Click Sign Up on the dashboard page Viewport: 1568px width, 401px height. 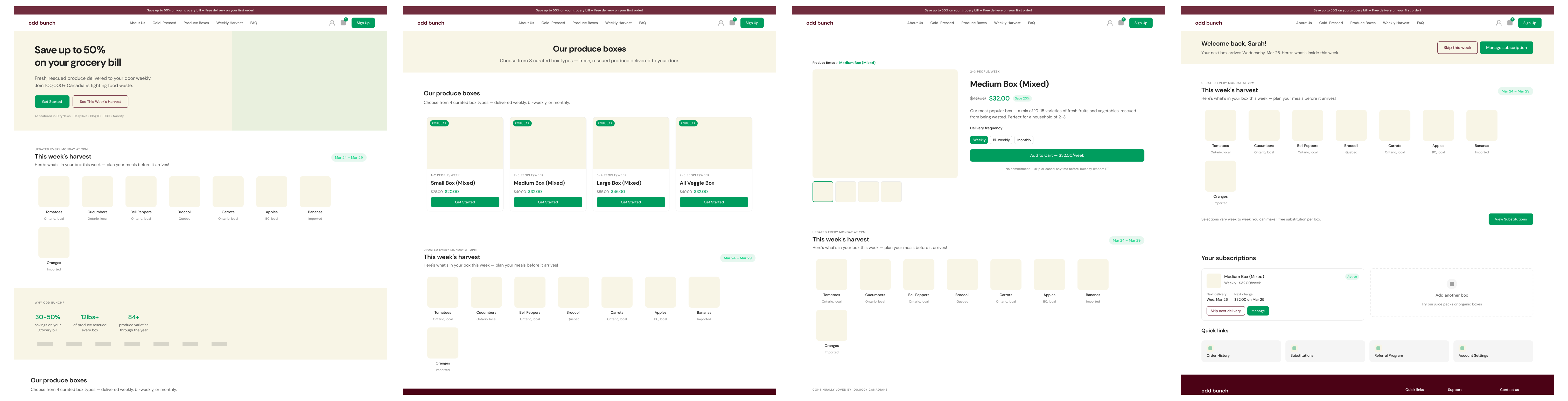tap(1530, 23)
